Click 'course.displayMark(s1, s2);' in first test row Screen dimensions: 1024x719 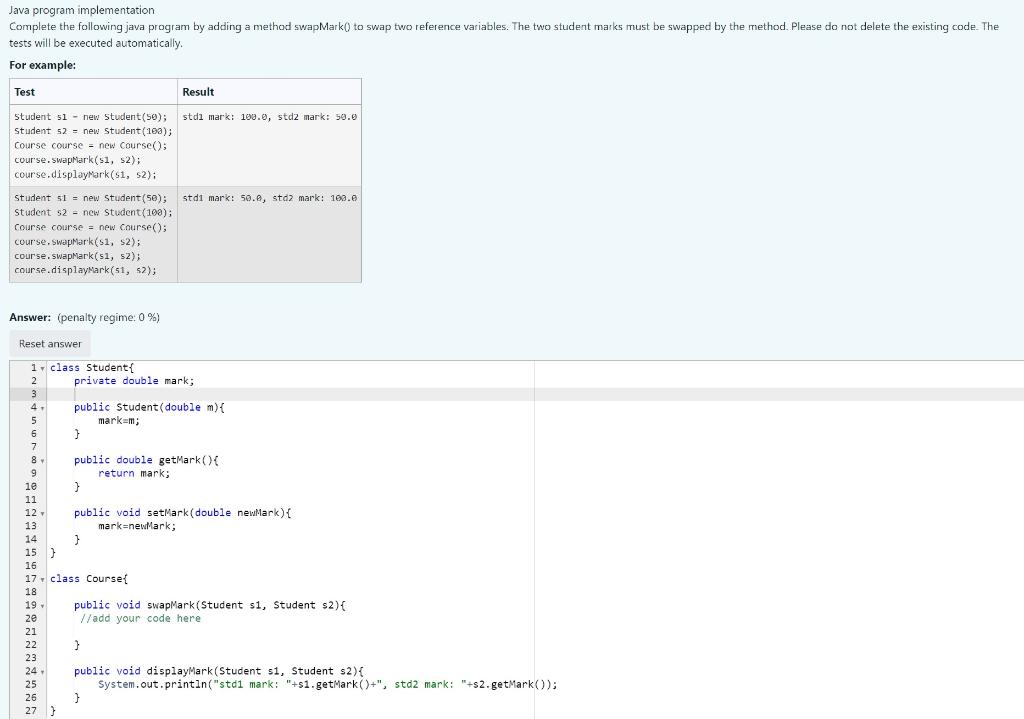(86, 174)
